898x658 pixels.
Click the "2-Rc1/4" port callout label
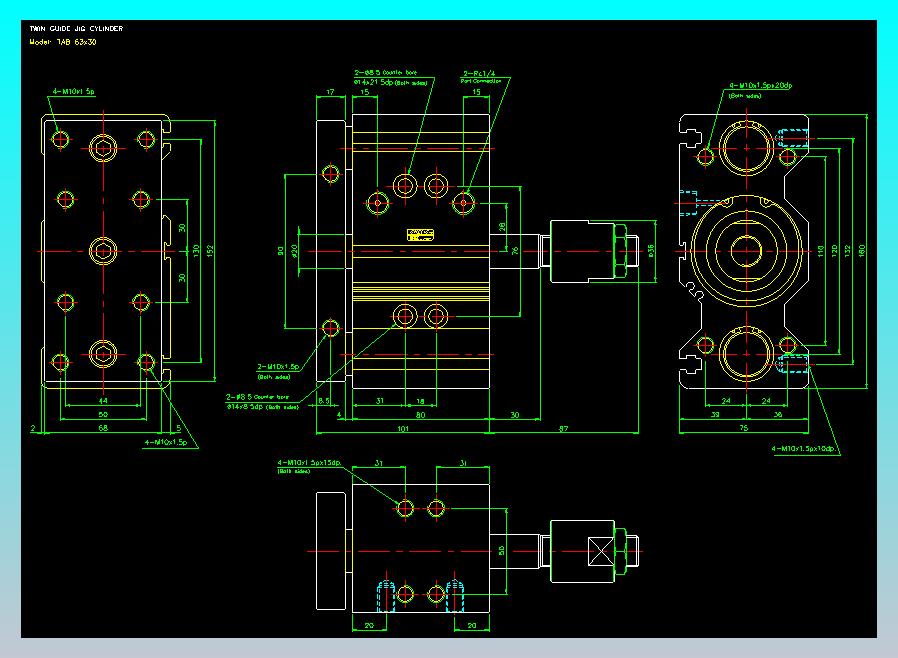pyautogui.click(x=479, y=73)
